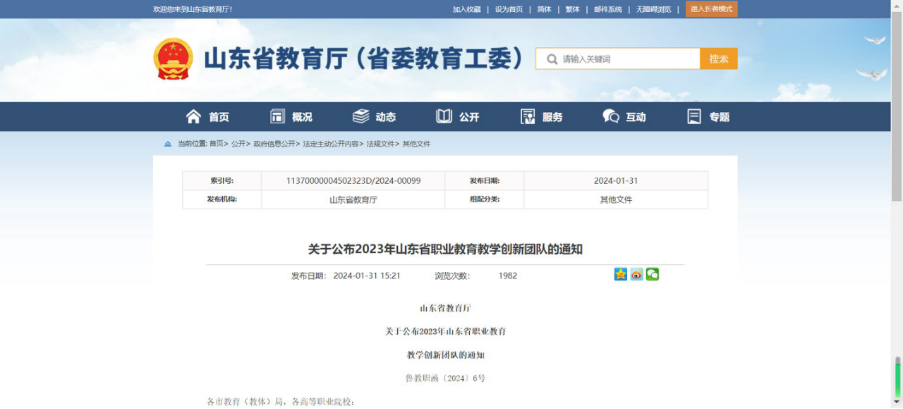Click the orange 进入长者模式 button
The image size is (903, 409).
point(711,9)
